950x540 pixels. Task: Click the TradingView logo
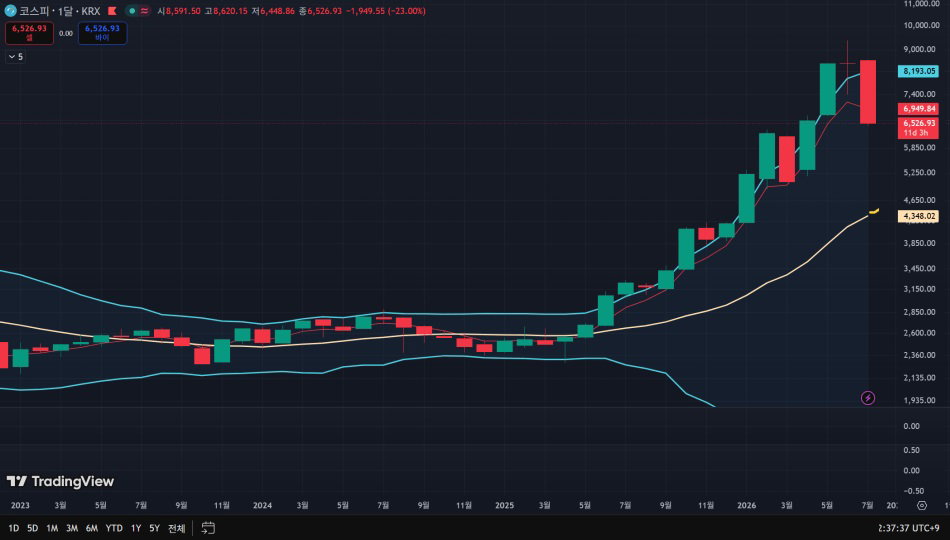pyautogui.click(x=60, y=481)
